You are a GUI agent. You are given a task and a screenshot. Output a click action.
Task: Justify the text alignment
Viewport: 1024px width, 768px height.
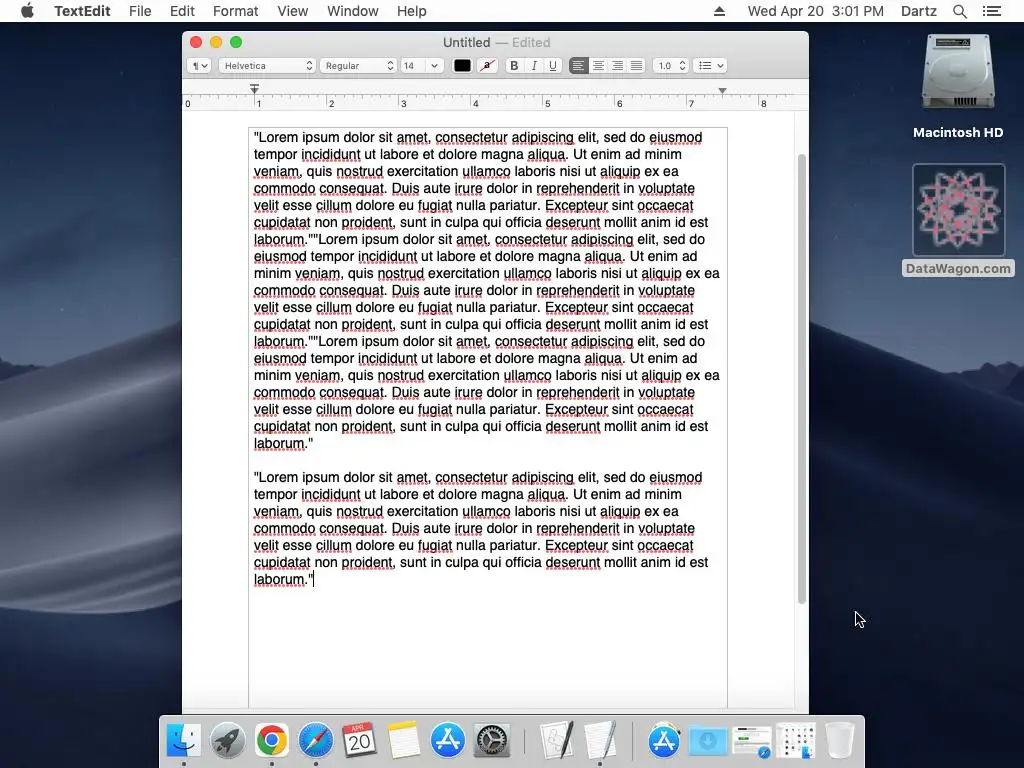(x=636, y=65)
